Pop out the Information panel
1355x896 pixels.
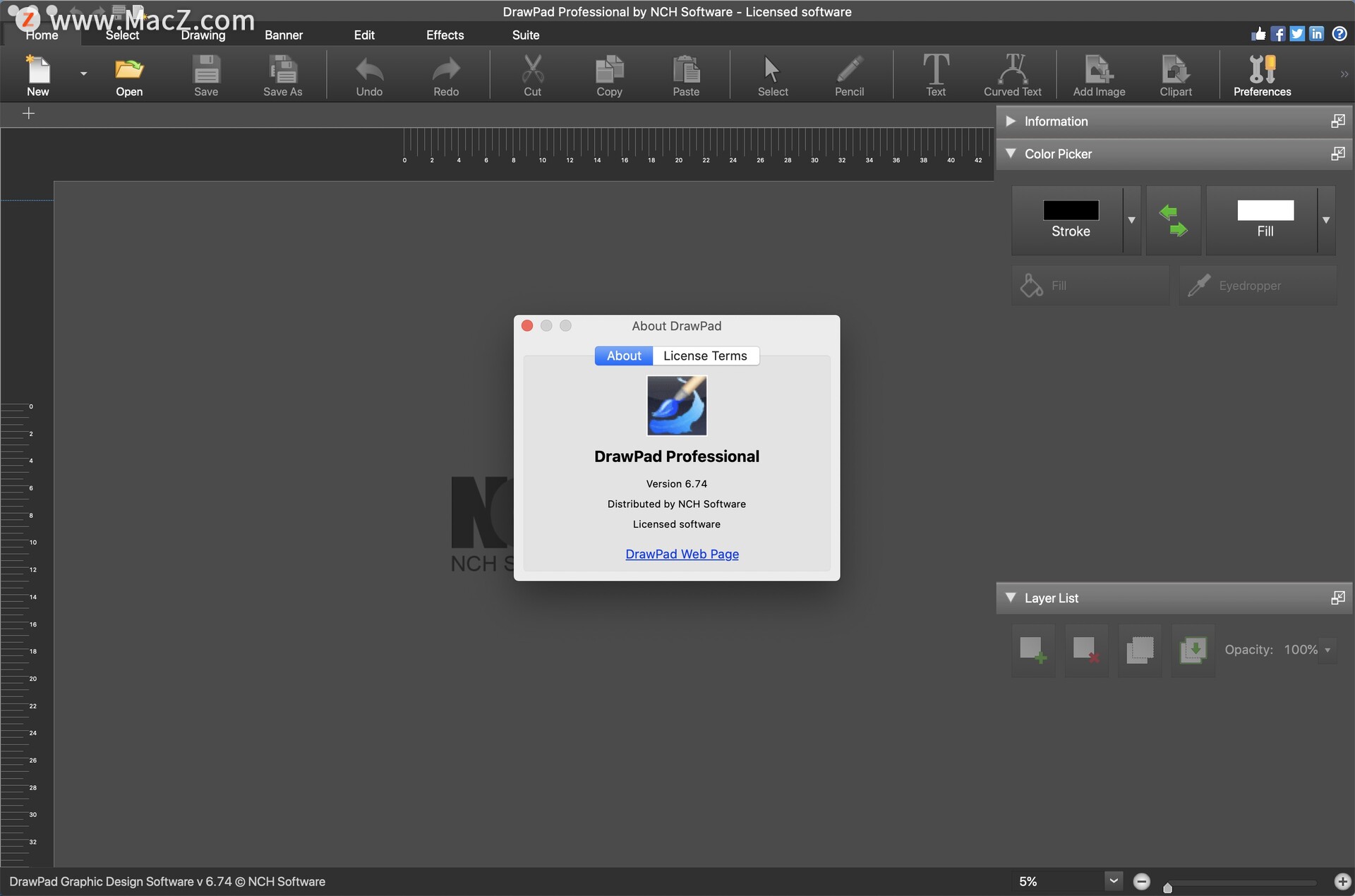[1338, 121]
